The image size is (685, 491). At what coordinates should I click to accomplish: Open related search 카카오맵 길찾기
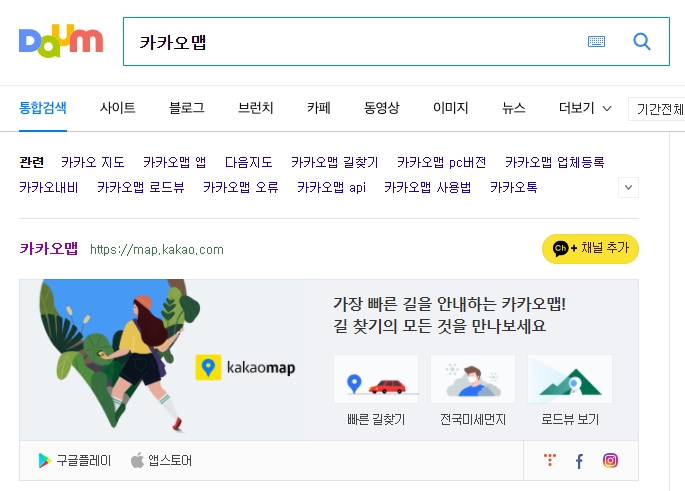point(335,163)
